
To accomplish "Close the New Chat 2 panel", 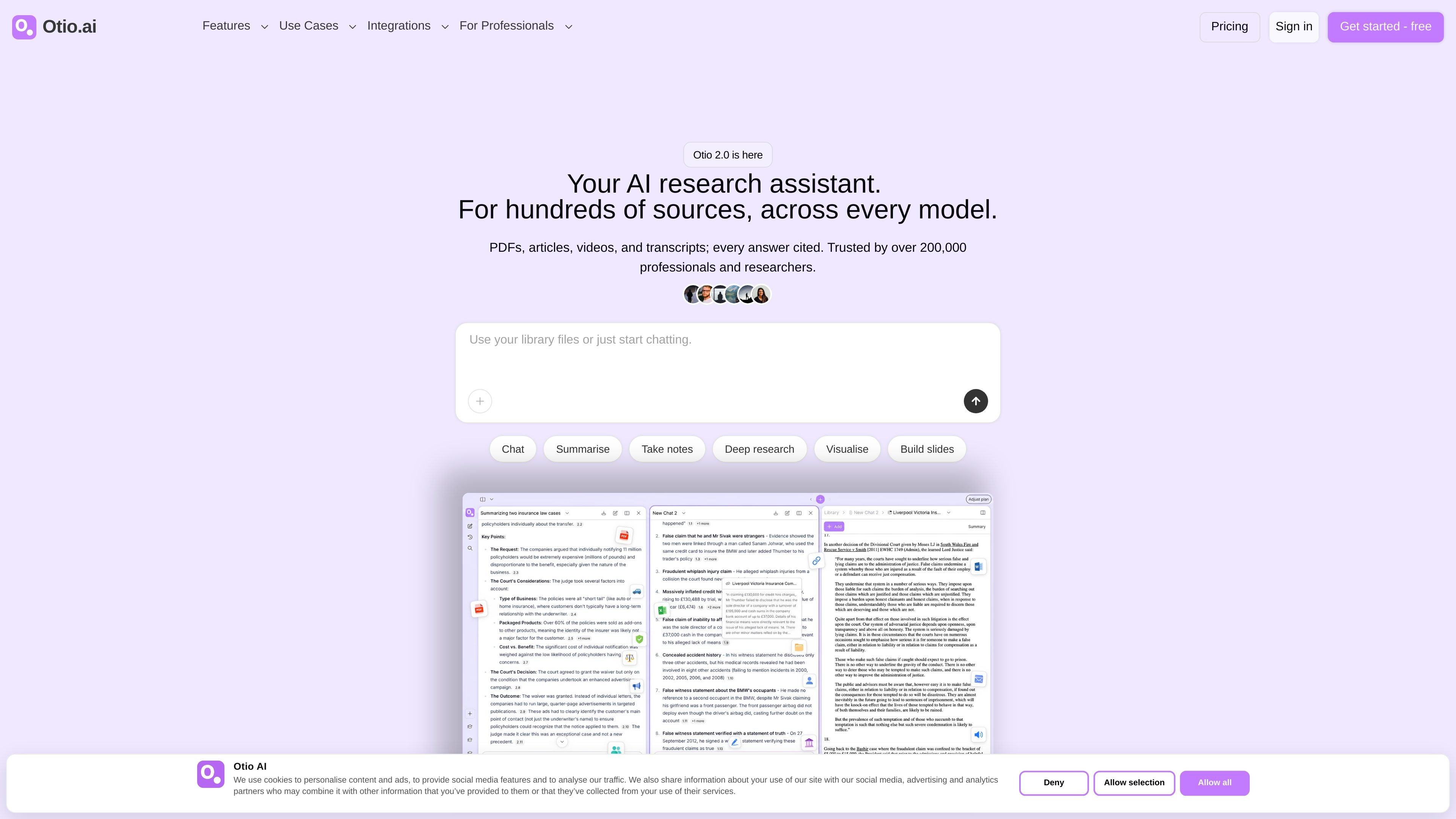I will coord(811,513).
